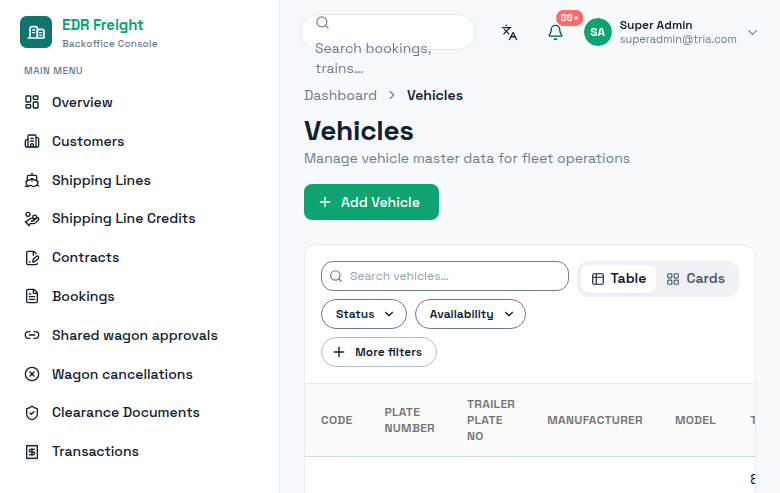The height and width of the screenshot is (493, 780).
Task: Sort by PLATE NUMBER column header
Action: (409, 420)
